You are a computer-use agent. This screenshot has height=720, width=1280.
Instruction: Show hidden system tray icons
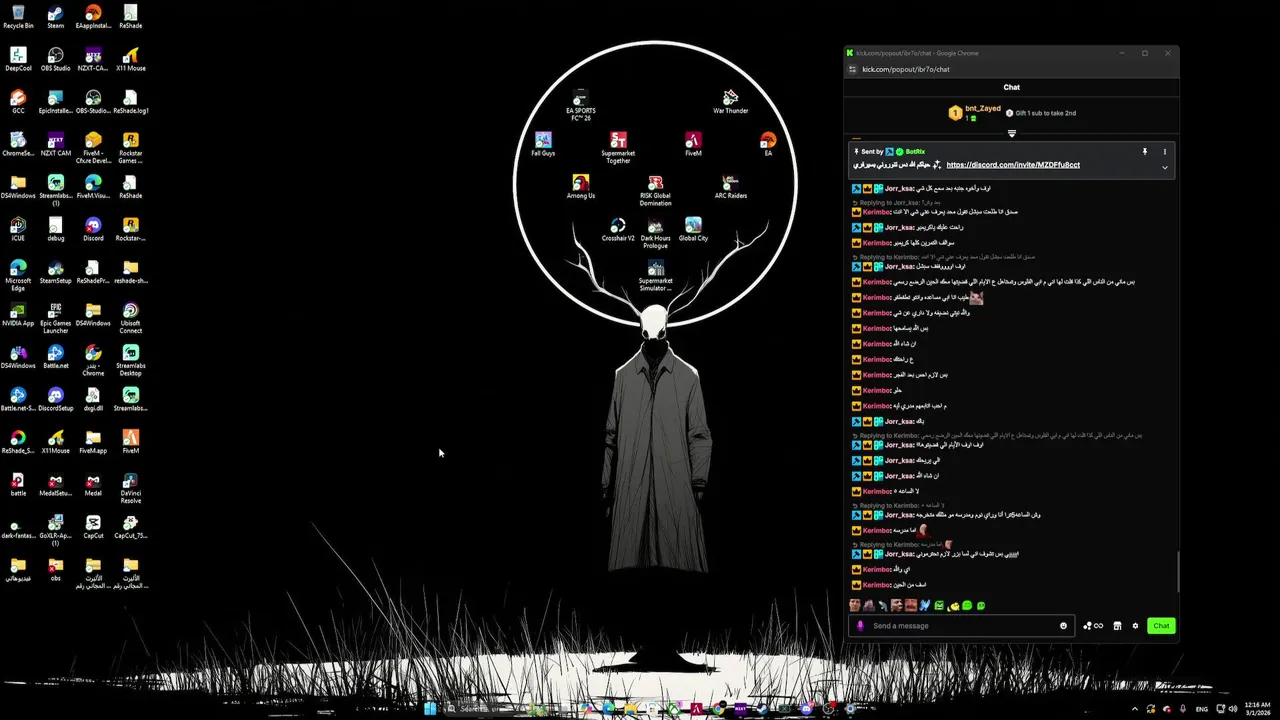pos(1134,709)
